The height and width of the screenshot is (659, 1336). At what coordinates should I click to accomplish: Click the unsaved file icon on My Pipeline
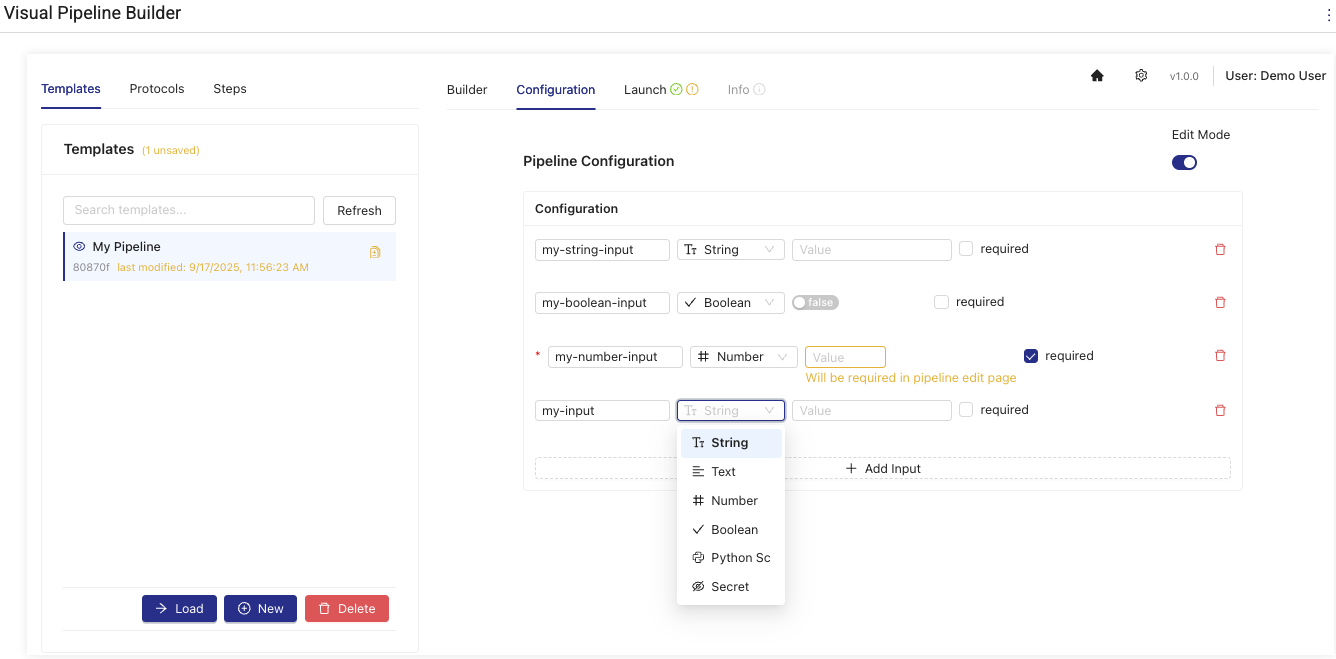coord(375,252)
